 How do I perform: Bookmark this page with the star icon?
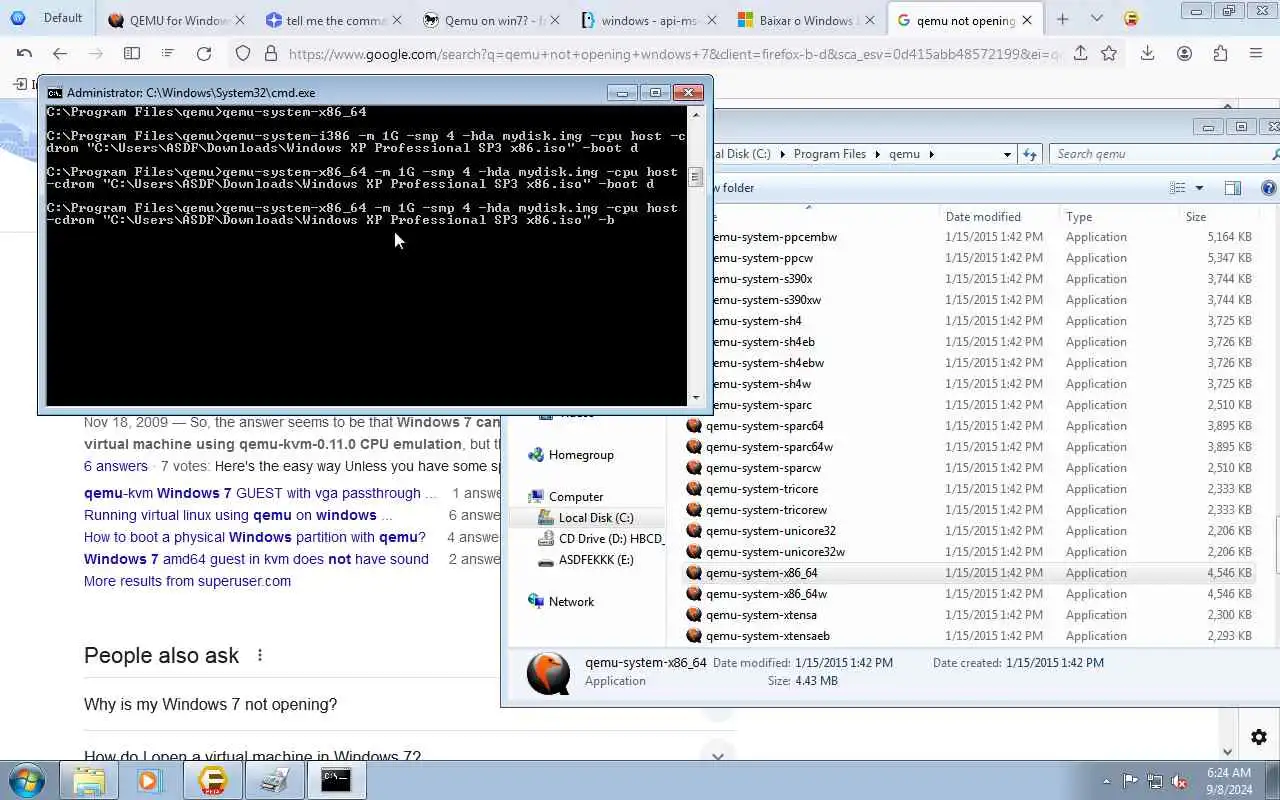pos(1108,54)
